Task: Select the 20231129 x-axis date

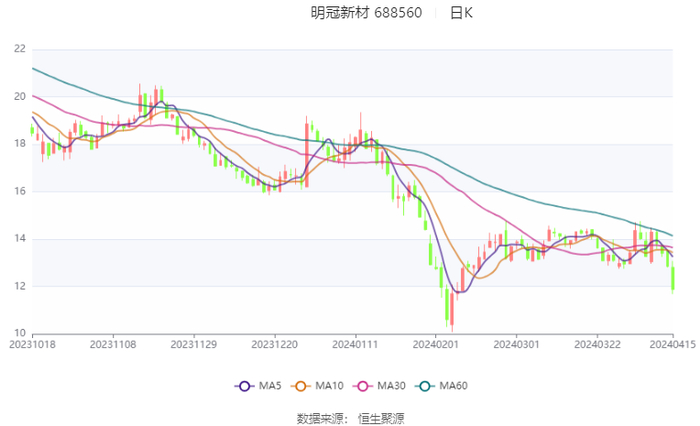Action: point(194,344)
